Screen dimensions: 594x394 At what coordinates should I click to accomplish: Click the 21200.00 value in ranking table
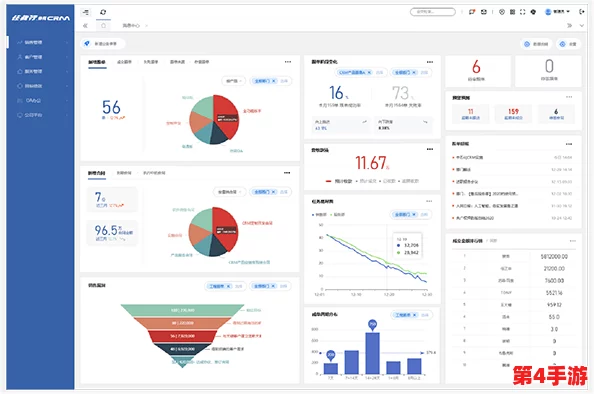tap(554, 269)
